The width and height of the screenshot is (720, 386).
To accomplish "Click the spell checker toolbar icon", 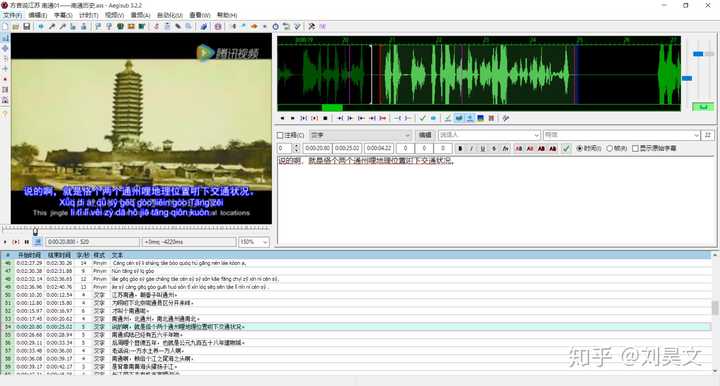I will click(297, 27).
